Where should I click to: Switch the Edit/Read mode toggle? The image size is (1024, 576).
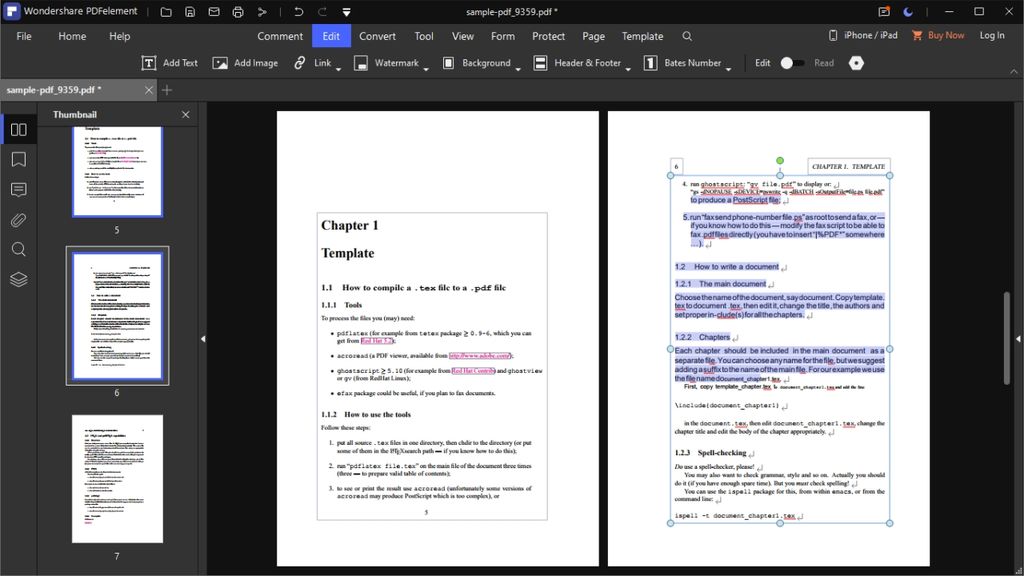tap(795, 62)
